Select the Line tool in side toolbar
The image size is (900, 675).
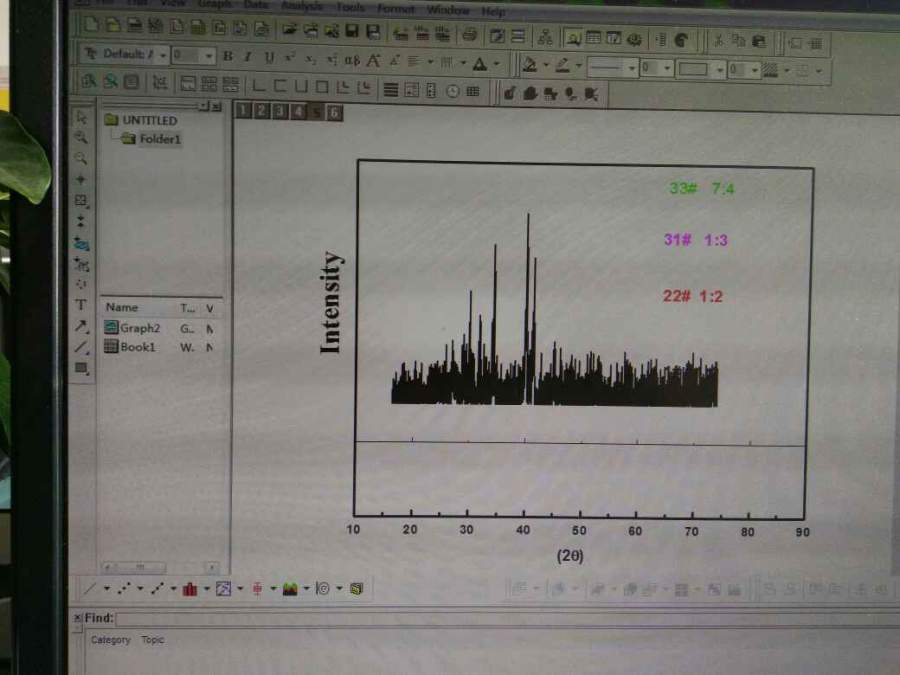(81, 347)
